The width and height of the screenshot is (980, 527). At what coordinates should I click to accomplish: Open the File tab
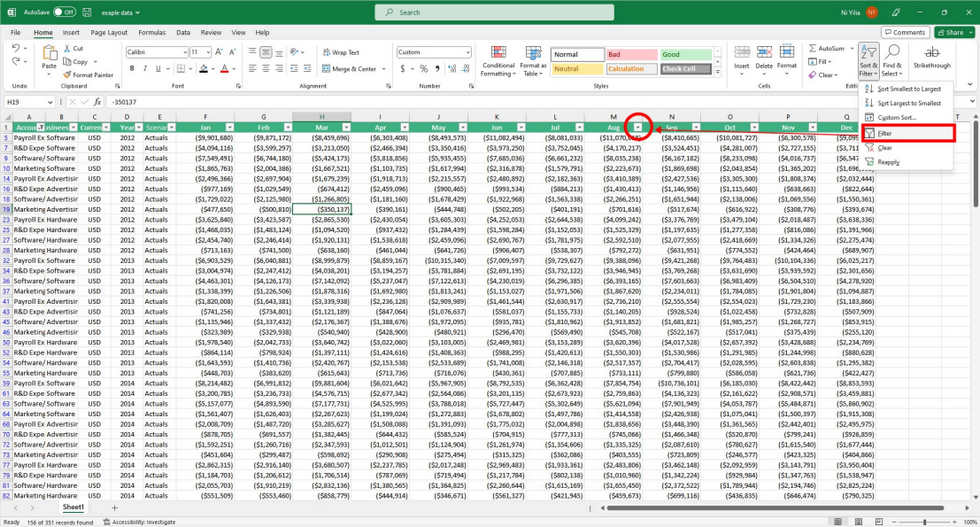tap(16, 33)
